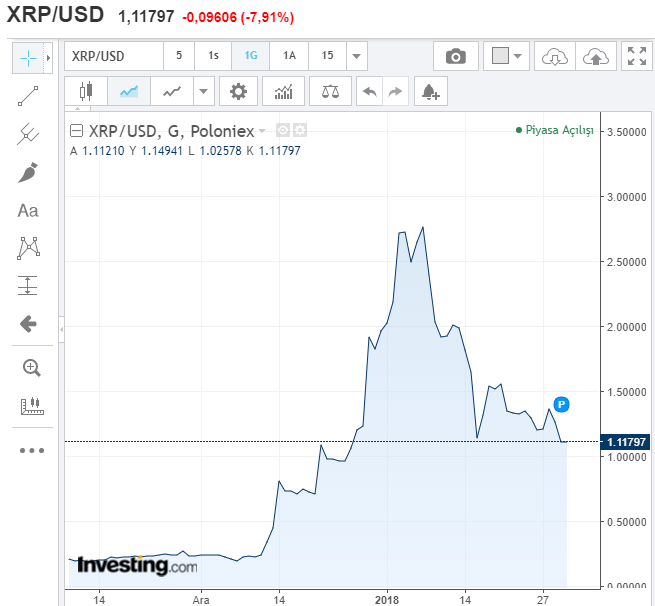Select the 1G daily interval
The width and height of the screenshot is (655, 606).
(x=251, y=57)
